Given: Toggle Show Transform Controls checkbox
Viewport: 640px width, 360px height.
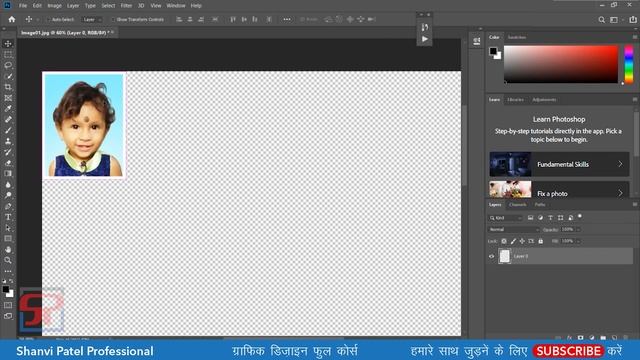Looking at the screenshot, I should 113,19.
